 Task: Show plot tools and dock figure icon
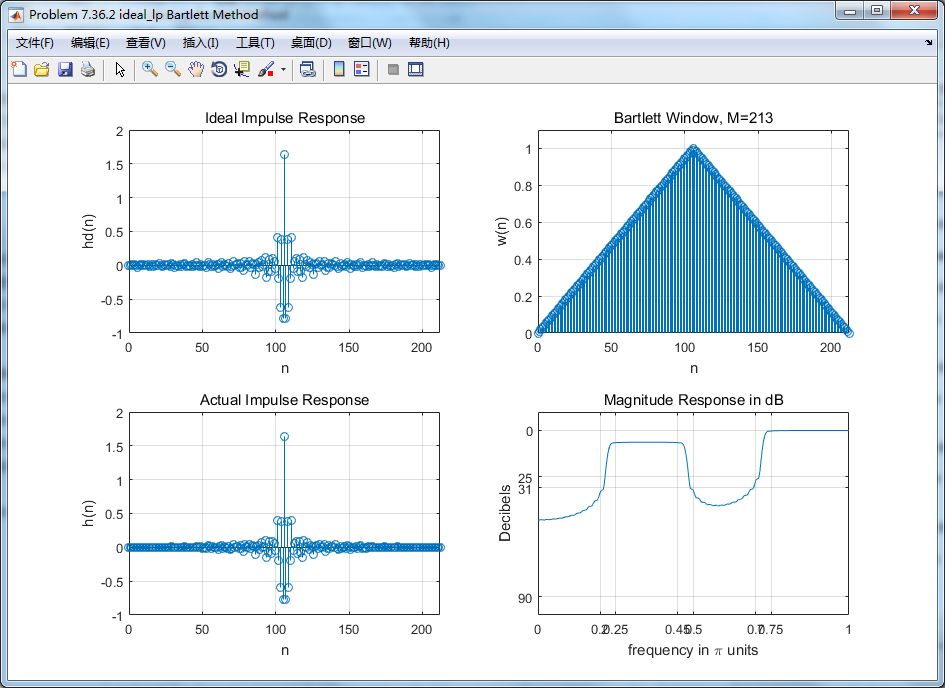pyautogui.click(x=416, y=69)
